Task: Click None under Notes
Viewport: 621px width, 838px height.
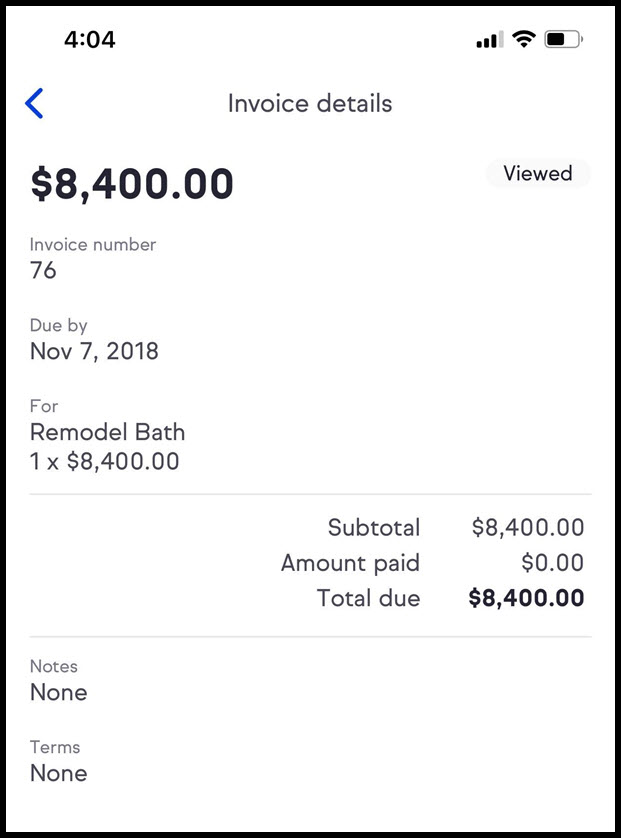Action: click(x=58, y=692)
